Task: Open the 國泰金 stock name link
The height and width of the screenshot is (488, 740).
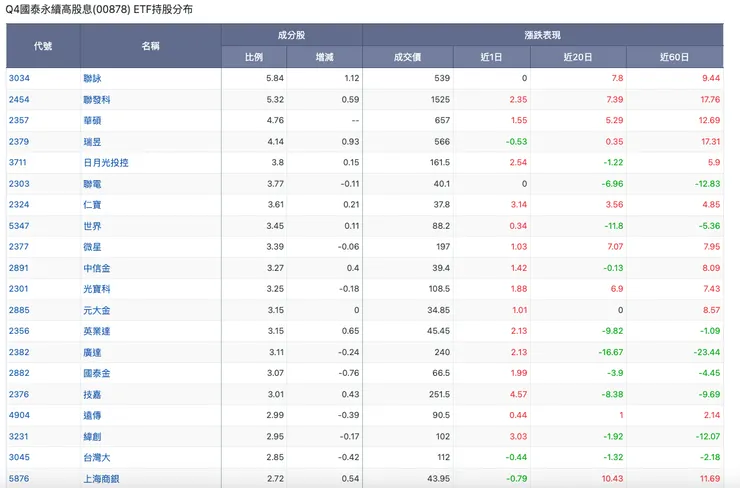Action: 97,373
